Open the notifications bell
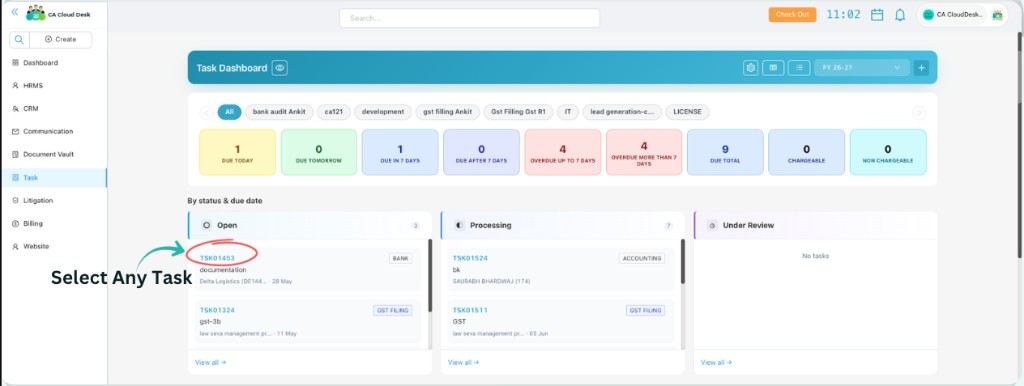This screenshot has height=386, width=1024. (x=900, y=14)
